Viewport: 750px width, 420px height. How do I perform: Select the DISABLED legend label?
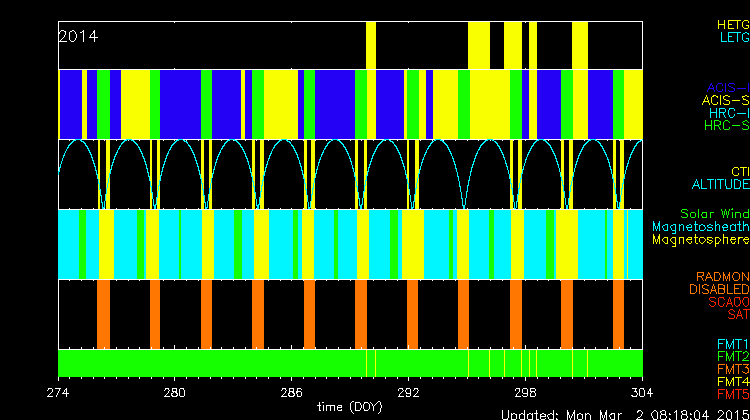pos(720,289)
